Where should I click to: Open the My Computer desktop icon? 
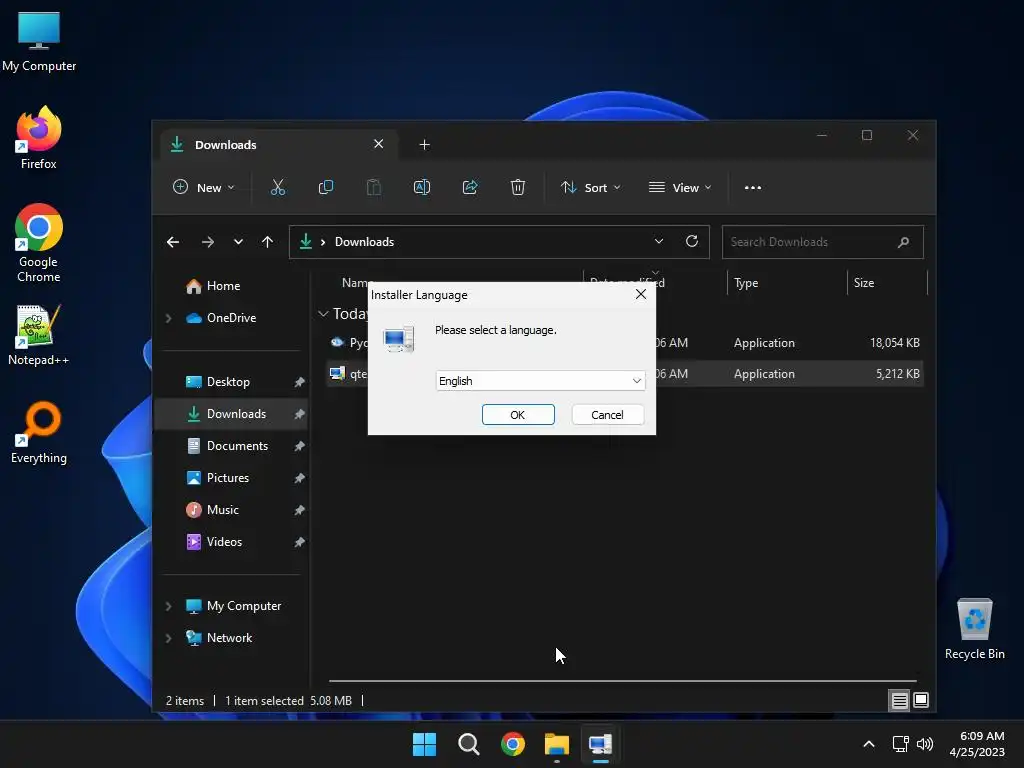[x=39, y=41]
